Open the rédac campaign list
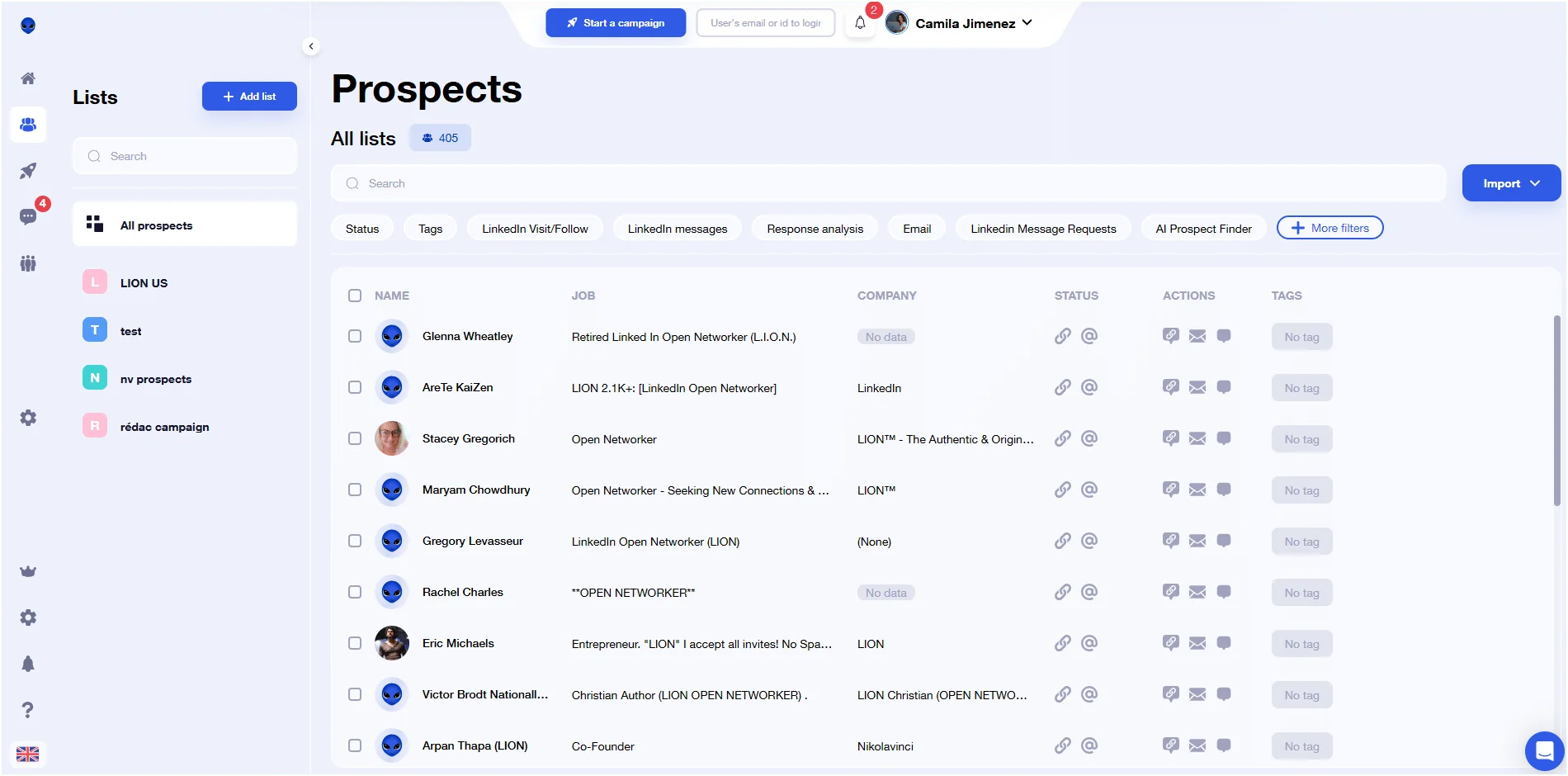This screenshot has width=1568, height=776. [x=185, y=427]
